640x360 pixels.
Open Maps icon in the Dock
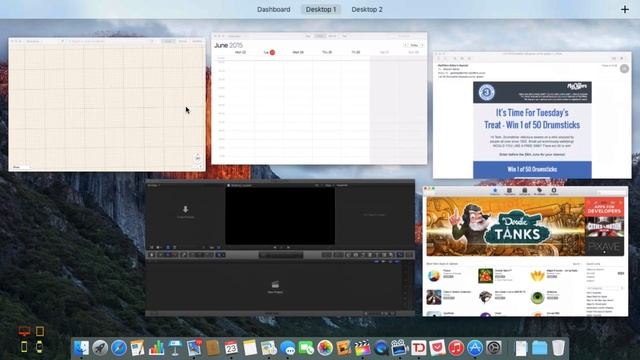coord(269,348)
